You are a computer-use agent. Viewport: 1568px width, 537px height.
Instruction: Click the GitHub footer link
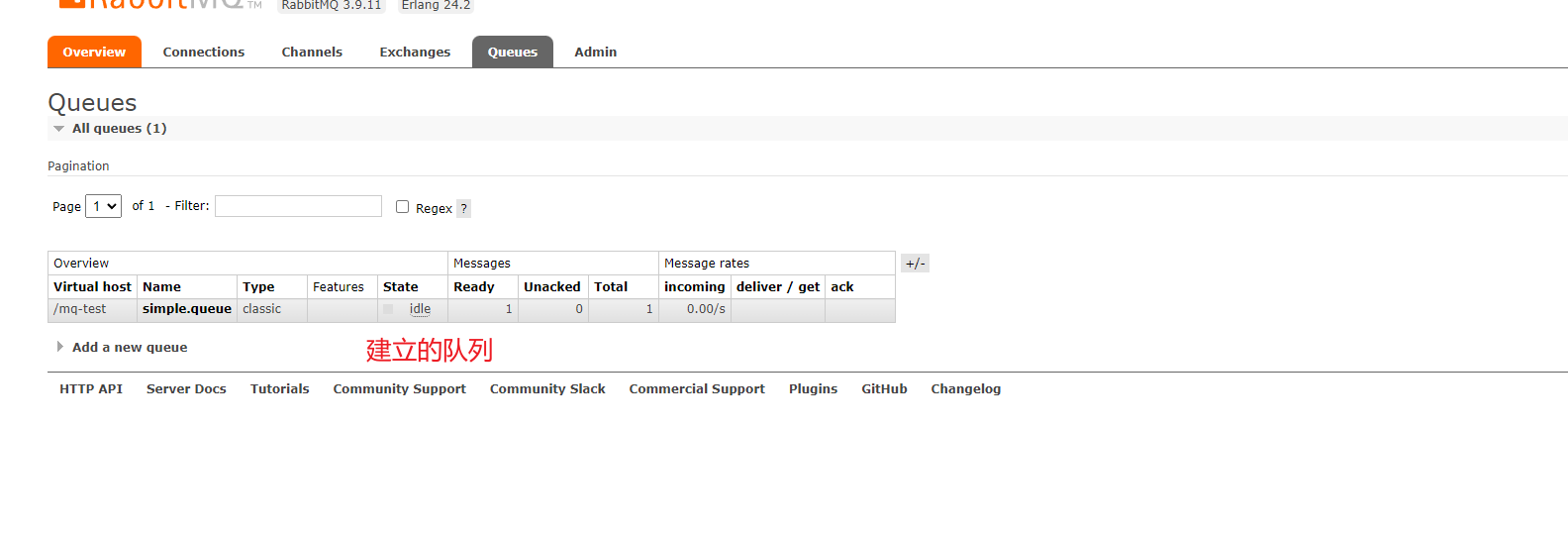pyautogui.click(x=884, y=389)
